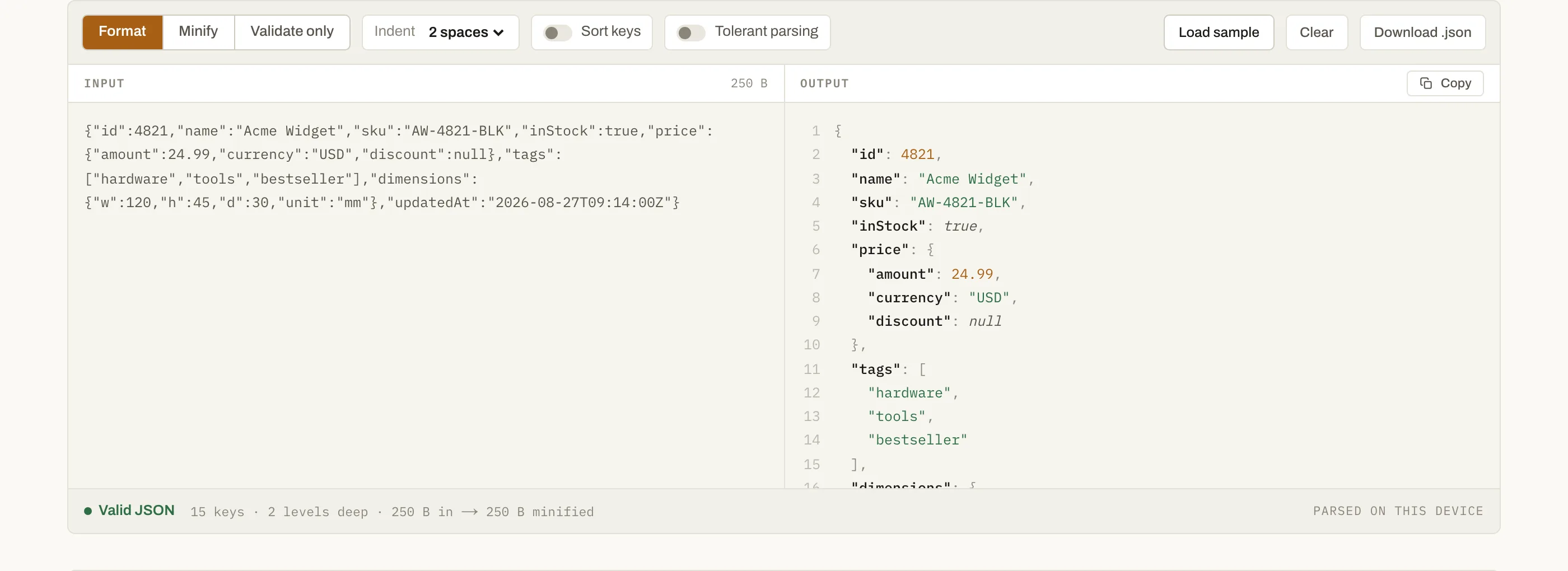Choose the Validate only mode

292,32
